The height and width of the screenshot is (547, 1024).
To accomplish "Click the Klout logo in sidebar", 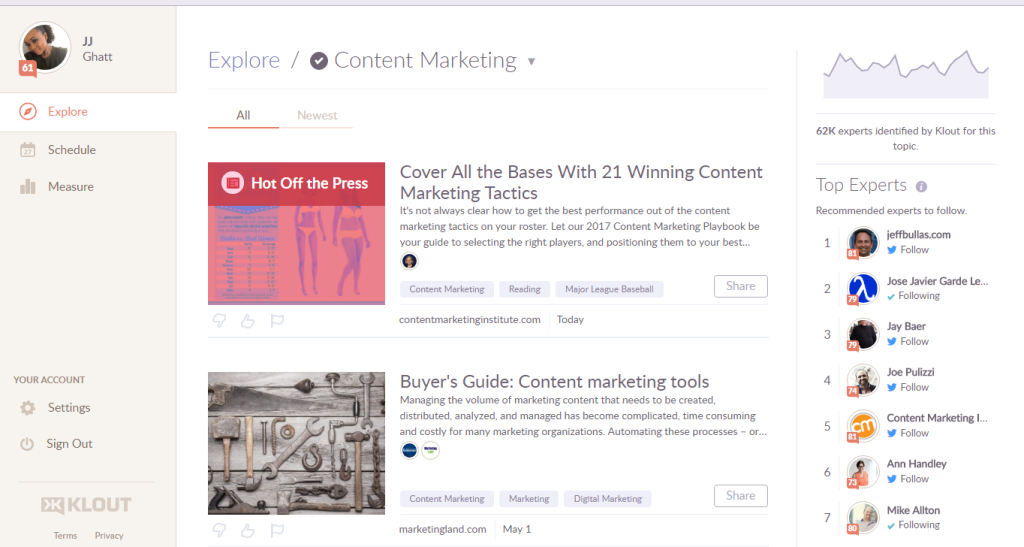I will coord(86,505).
